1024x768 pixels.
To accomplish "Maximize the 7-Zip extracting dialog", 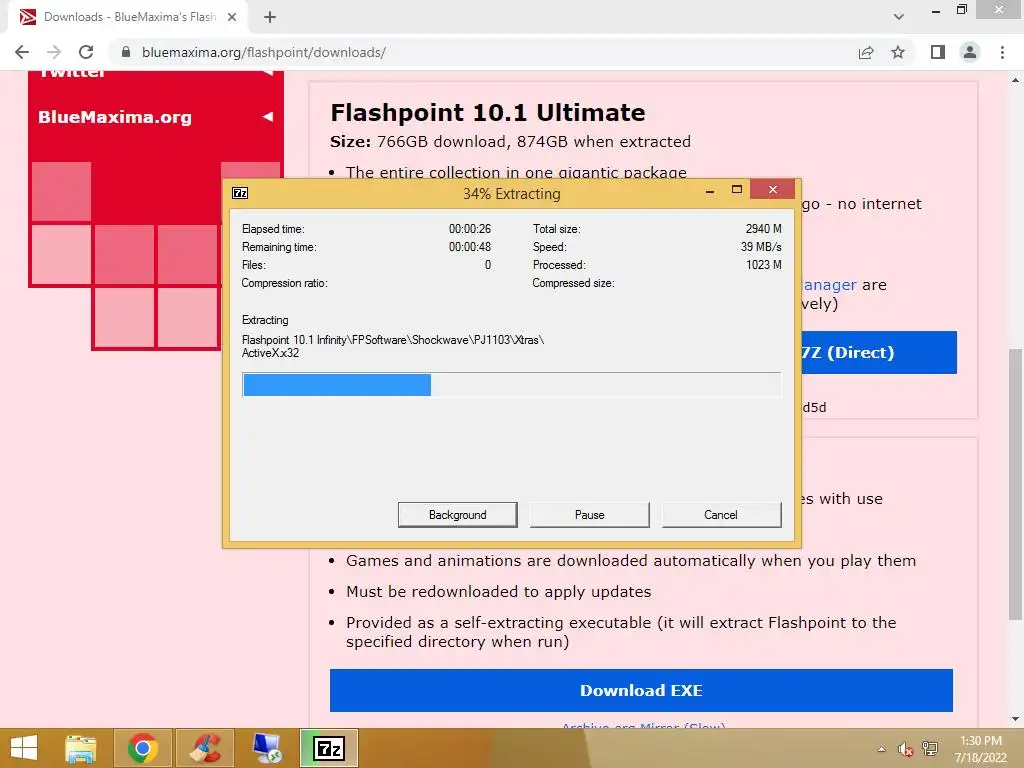I will (x=737, y=190).
